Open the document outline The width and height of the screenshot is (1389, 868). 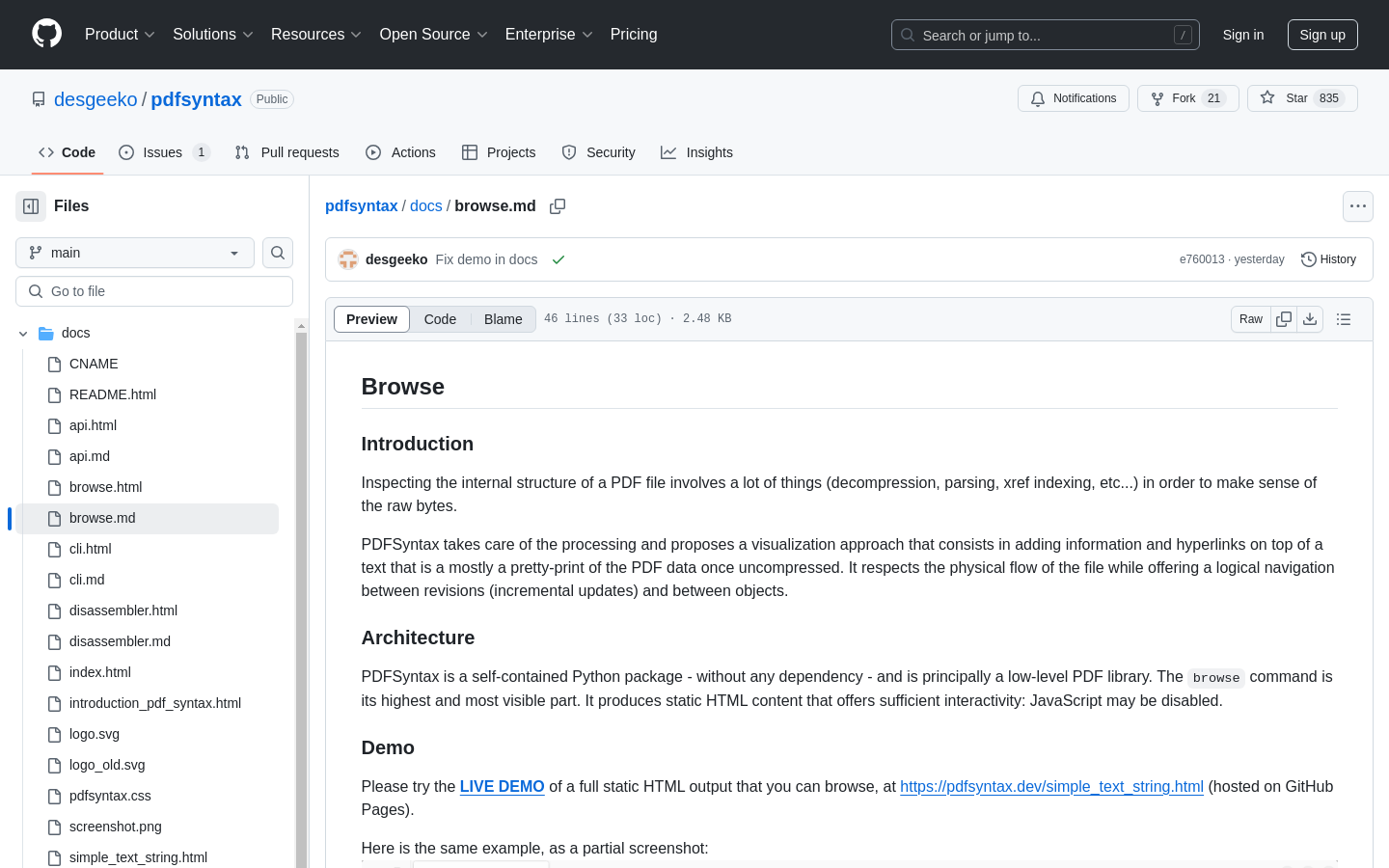pos(1344,319)
